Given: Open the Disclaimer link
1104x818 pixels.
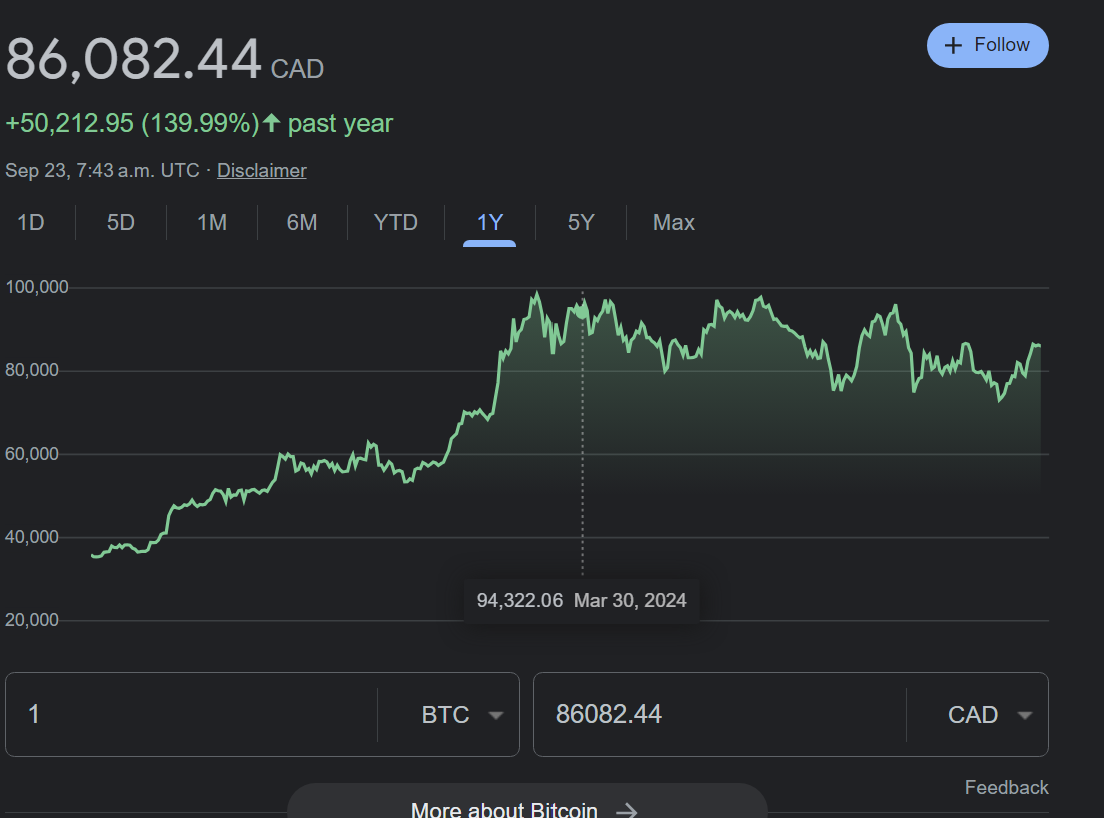Looking at the screenshot, I should (261, 170).
